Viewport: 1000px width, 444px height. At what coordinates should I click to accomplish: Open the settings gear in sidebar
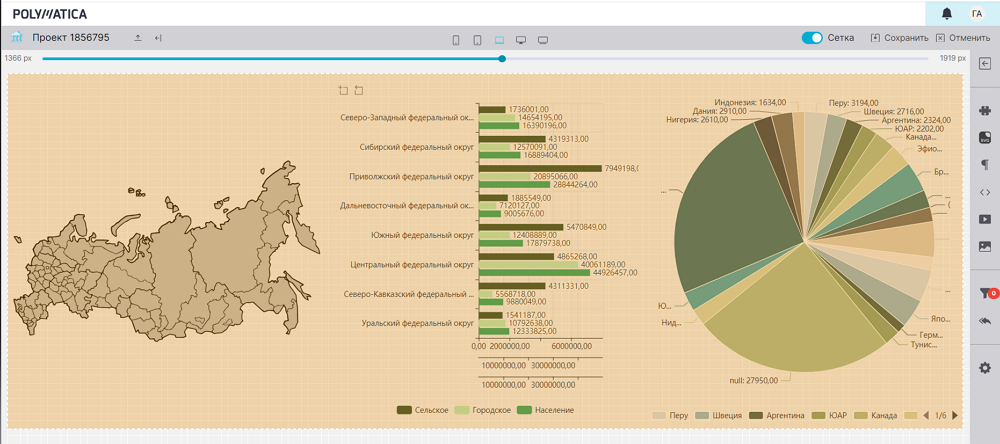tap(984, 368)
